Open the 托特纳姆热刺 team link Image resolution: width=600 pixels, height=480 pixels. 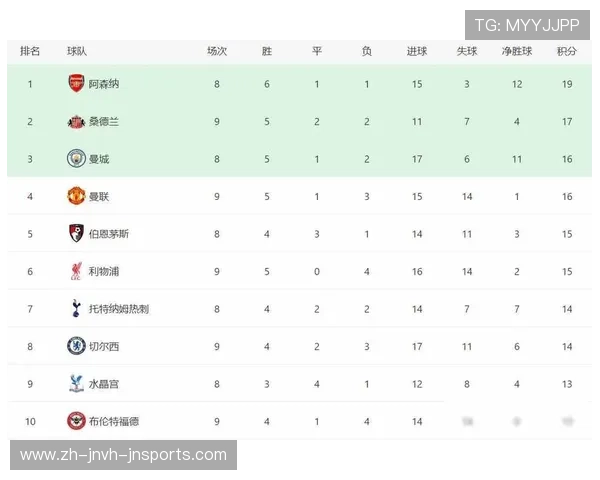click(119, 309)
